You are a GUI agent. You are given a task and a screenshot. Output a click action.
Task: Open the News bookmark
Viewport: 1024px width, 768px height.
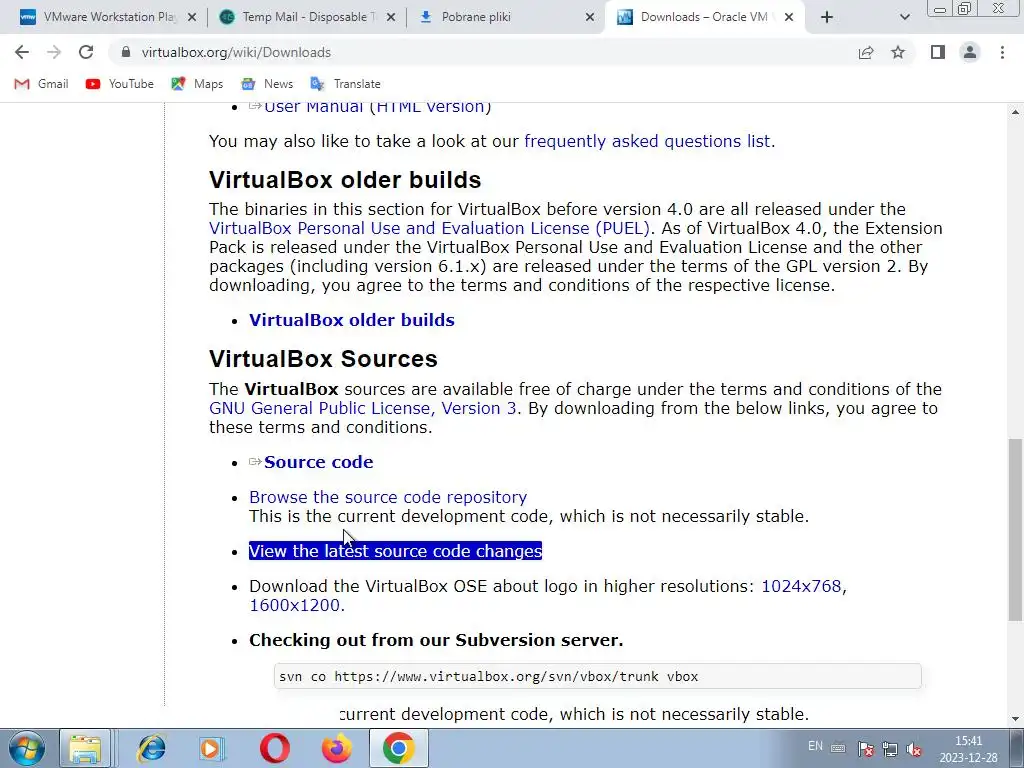(x=267, y=84)
